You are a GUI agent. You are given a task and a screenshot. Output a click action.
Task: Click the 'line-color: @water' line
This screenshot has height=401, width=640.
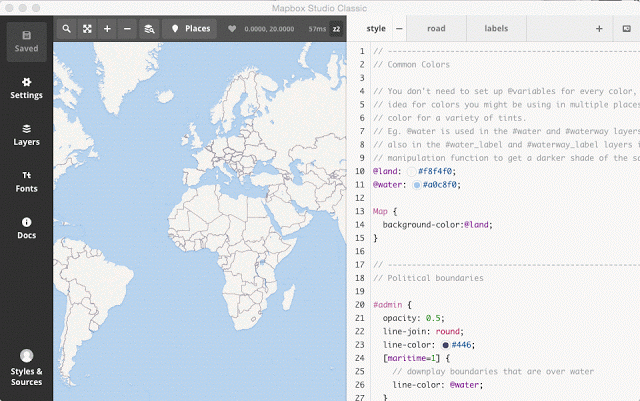(438, 385)
